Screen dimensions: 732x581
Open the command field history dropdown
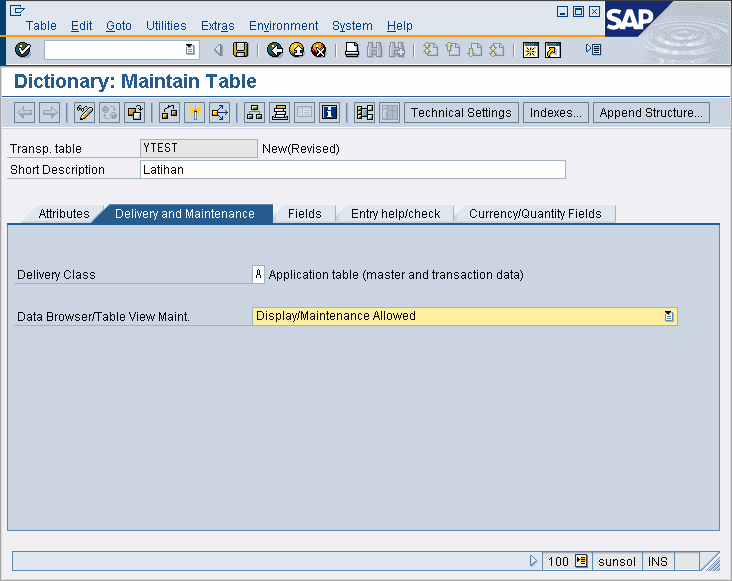190,49
